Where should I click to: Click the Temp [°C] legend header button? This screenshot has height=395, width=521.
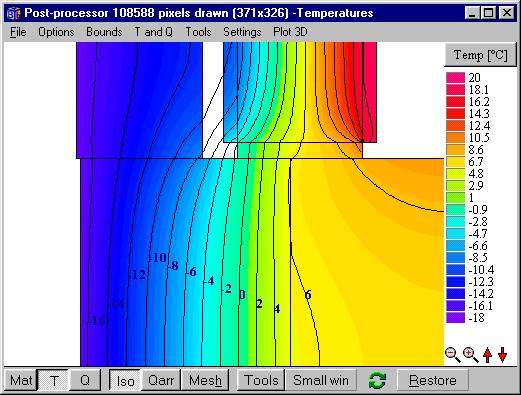pyautogui.click(x=481, y=55)
